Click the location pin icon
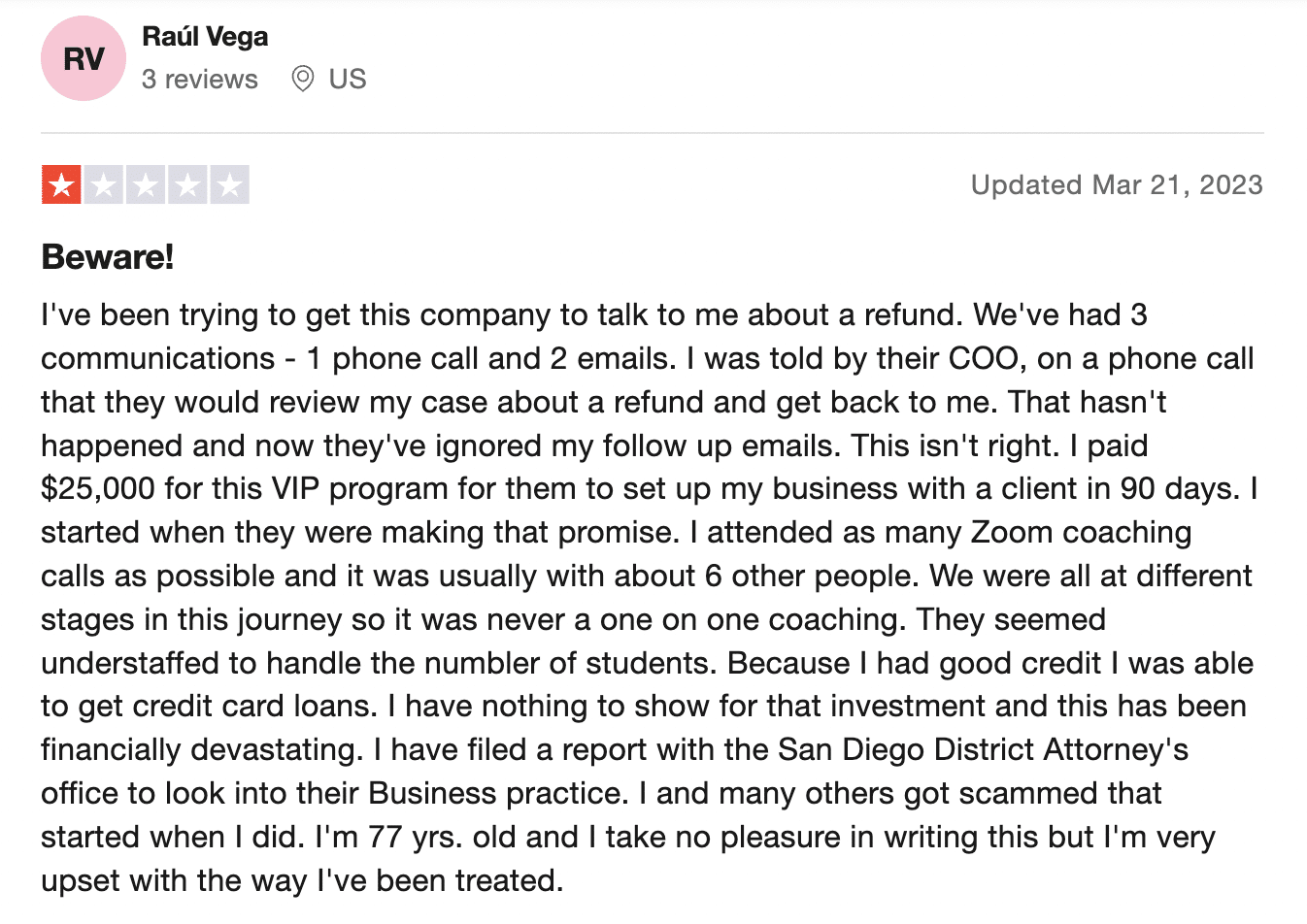This screenshot has width=1307, height=924. (x=303, y=79)
